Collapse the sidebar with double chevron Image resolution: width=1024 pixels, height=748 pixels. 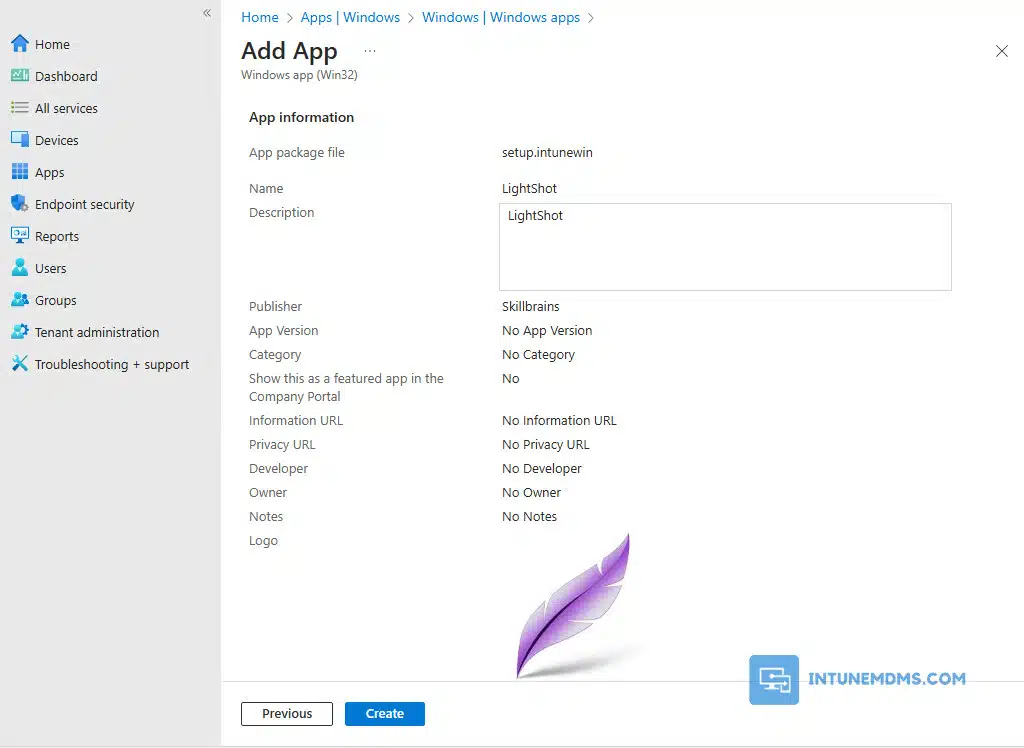coord(207,13)
